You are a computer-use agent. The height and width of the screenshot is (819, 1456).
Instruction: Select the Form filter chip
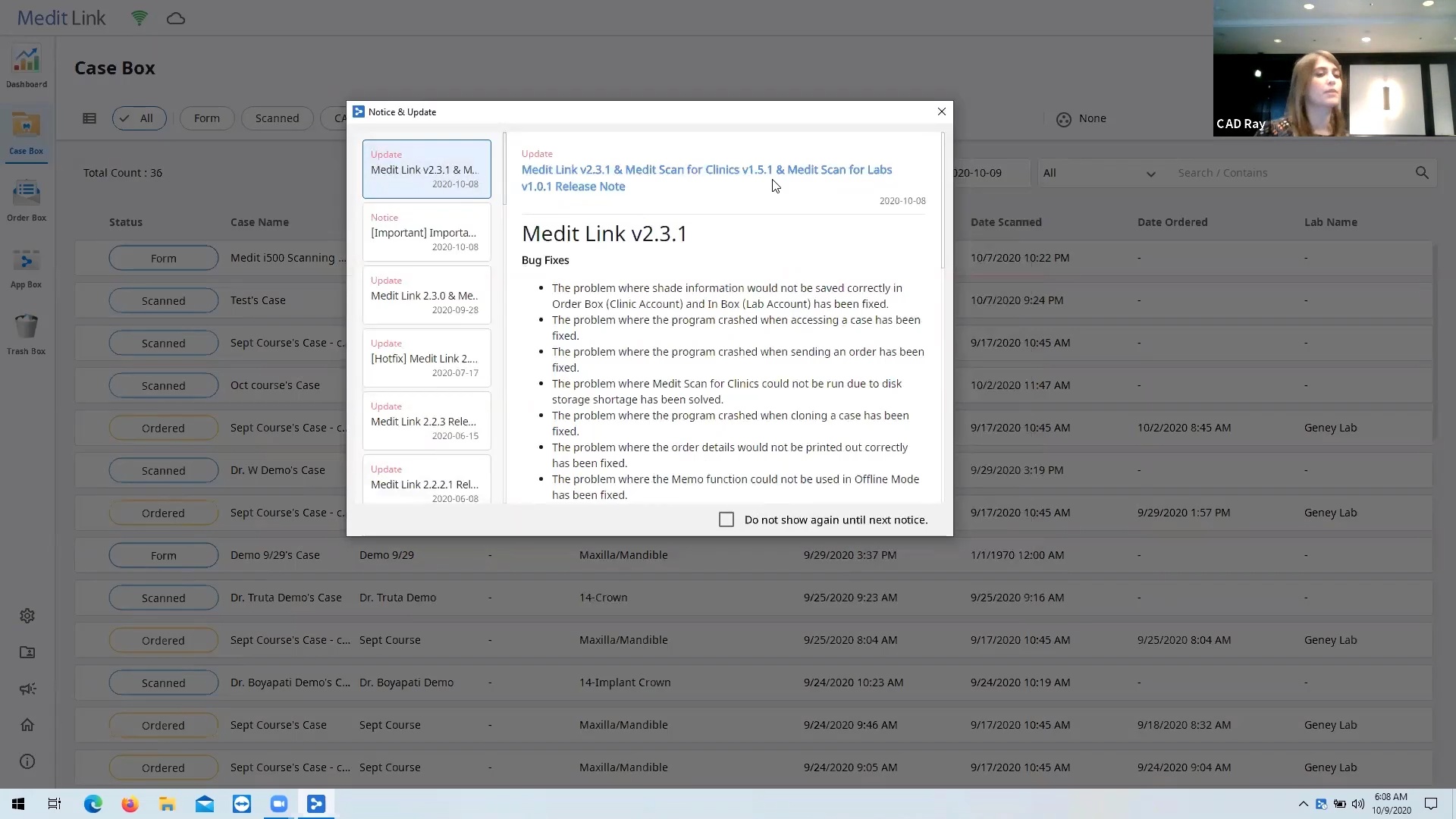[x=207, y=118]
